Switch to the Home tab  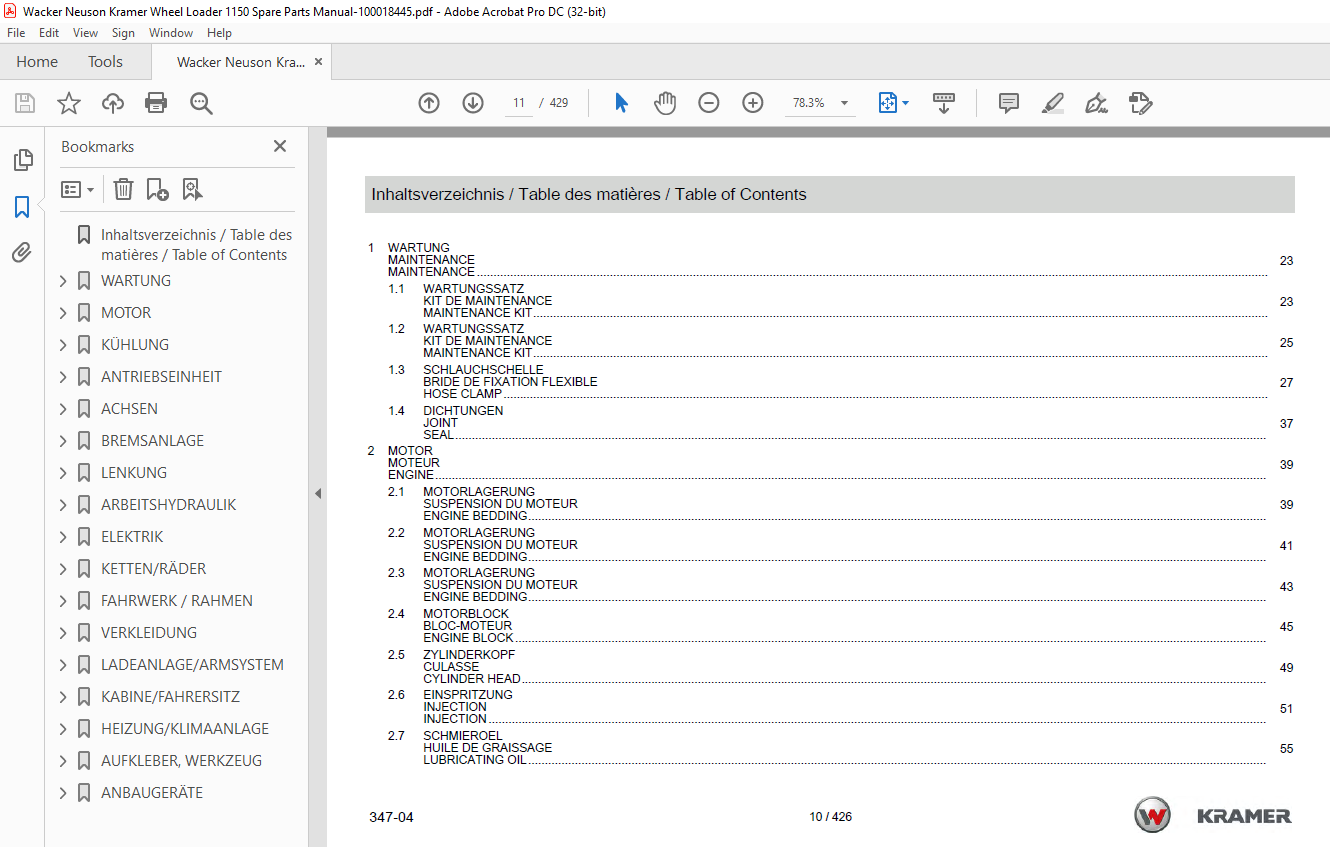click(x=37, y=62)
